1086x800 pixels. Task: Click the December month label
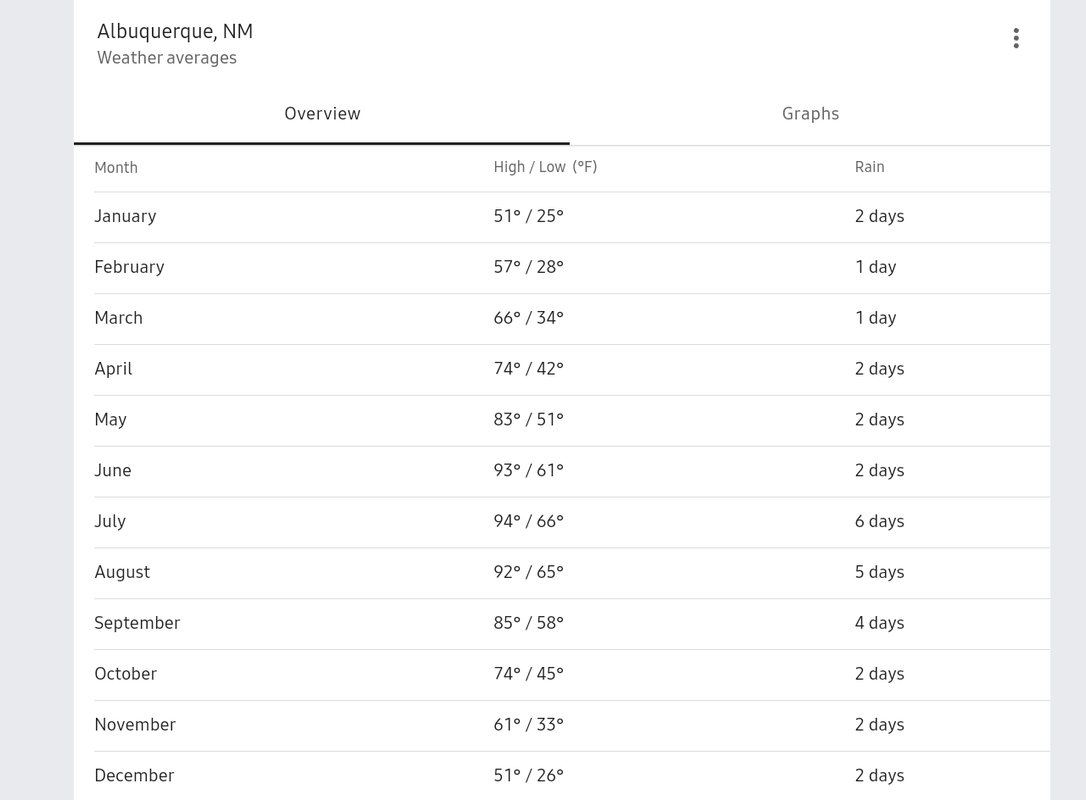[x=134, y=776]
